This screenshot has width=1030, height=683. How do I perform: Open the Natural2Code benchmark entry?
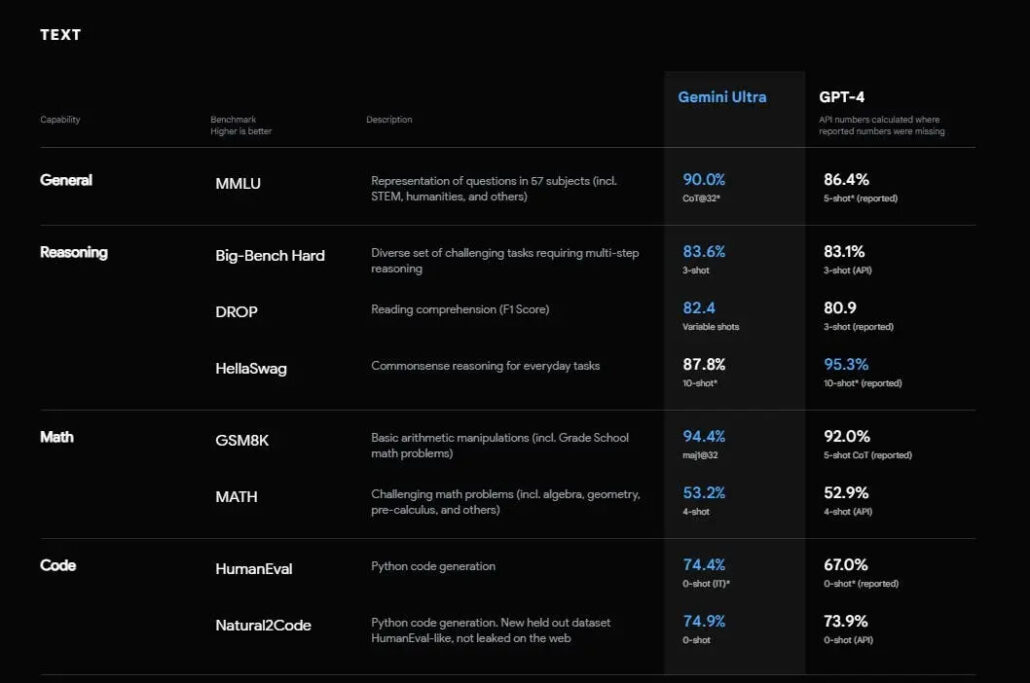[263, 626]
